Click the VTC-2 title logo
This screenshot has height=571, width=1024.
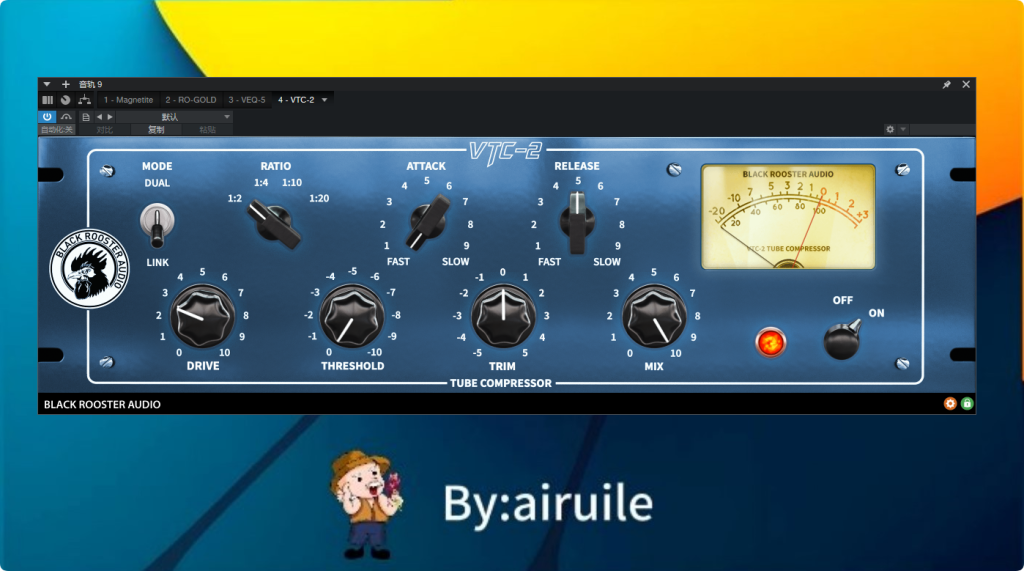[x=505, y=152]
